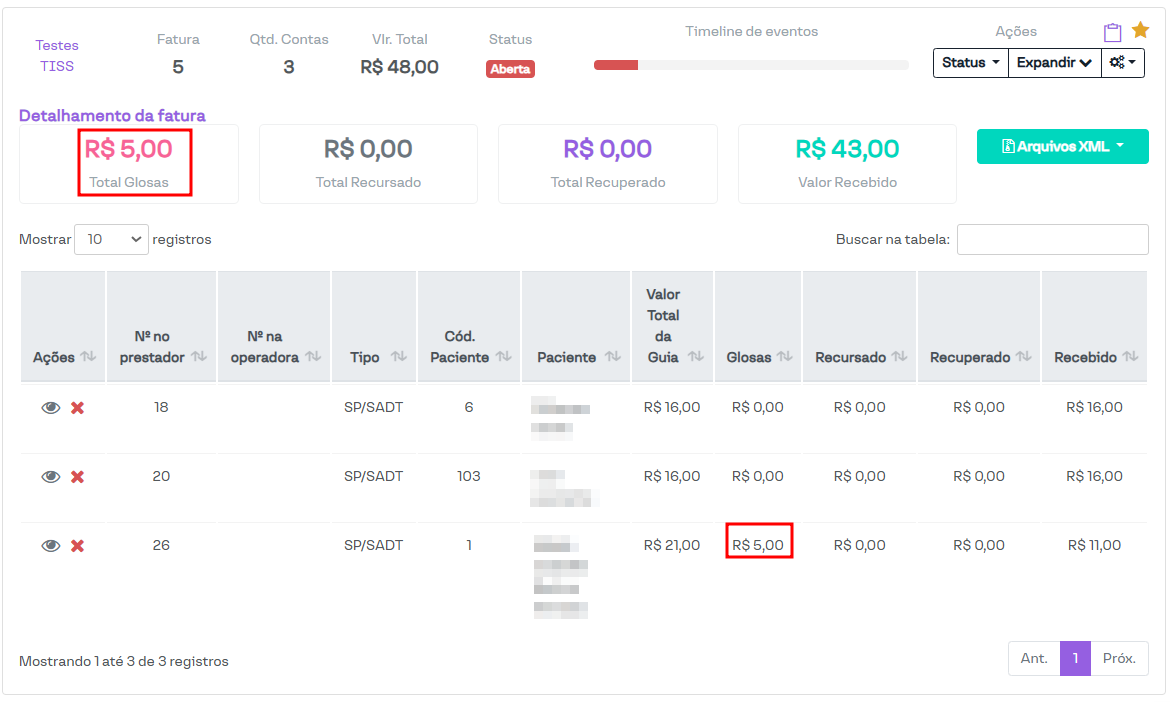This screenshot has height=702, width=1175.
Task: Go to next page with Próx.
Action: pos(1118,659)
